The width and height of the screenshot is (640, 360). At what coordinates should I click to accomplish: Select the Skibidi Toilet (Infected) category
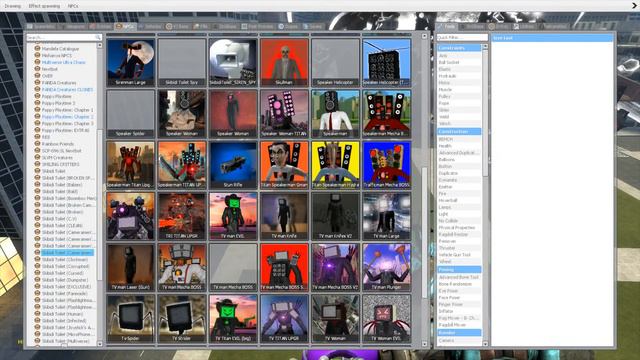[64, 321]
